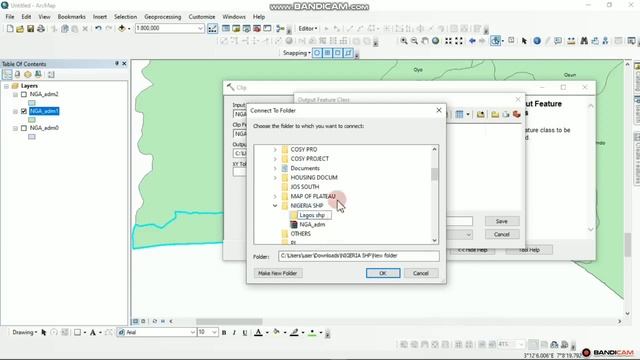640x360 pixels.
Task: Open the Table Of Contents window icon
Action: 226,29
